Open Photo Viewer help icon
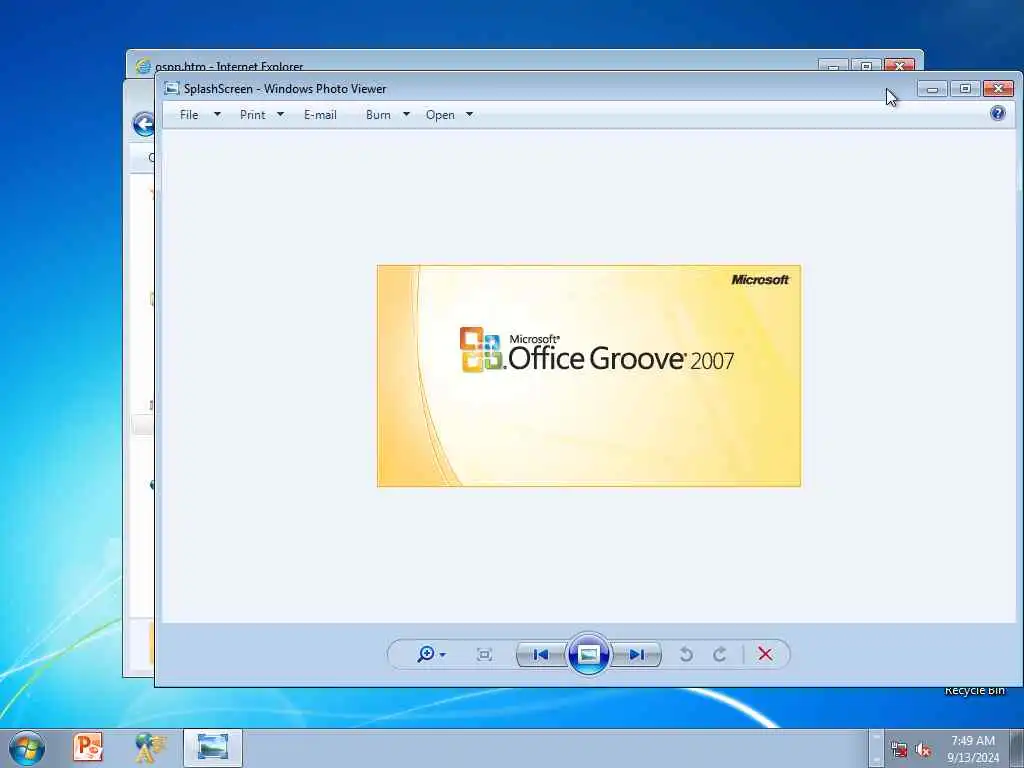Screen dimensions: 1024x768 (x=997, y=114)
